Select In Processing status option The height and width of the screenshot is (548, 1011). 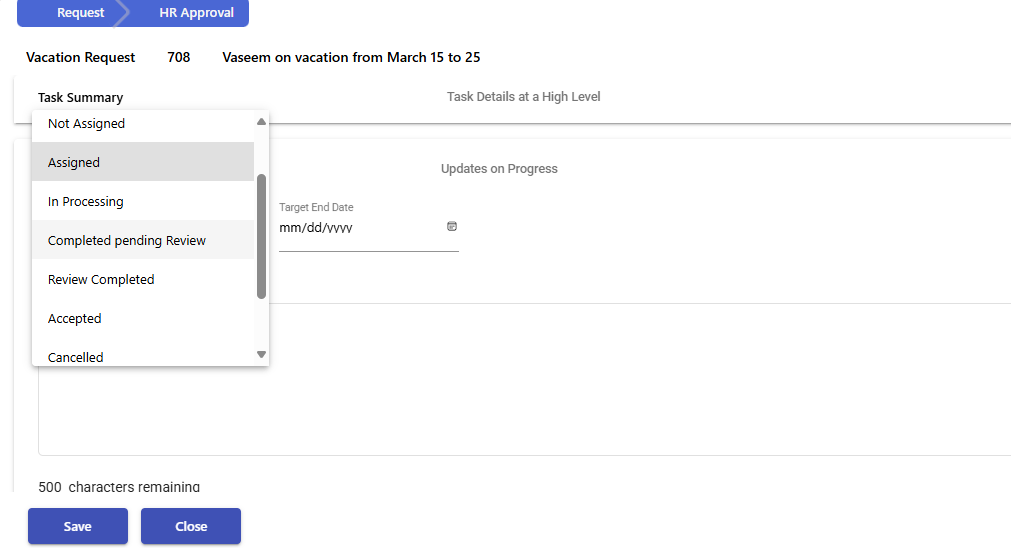(x=143, y=201)
